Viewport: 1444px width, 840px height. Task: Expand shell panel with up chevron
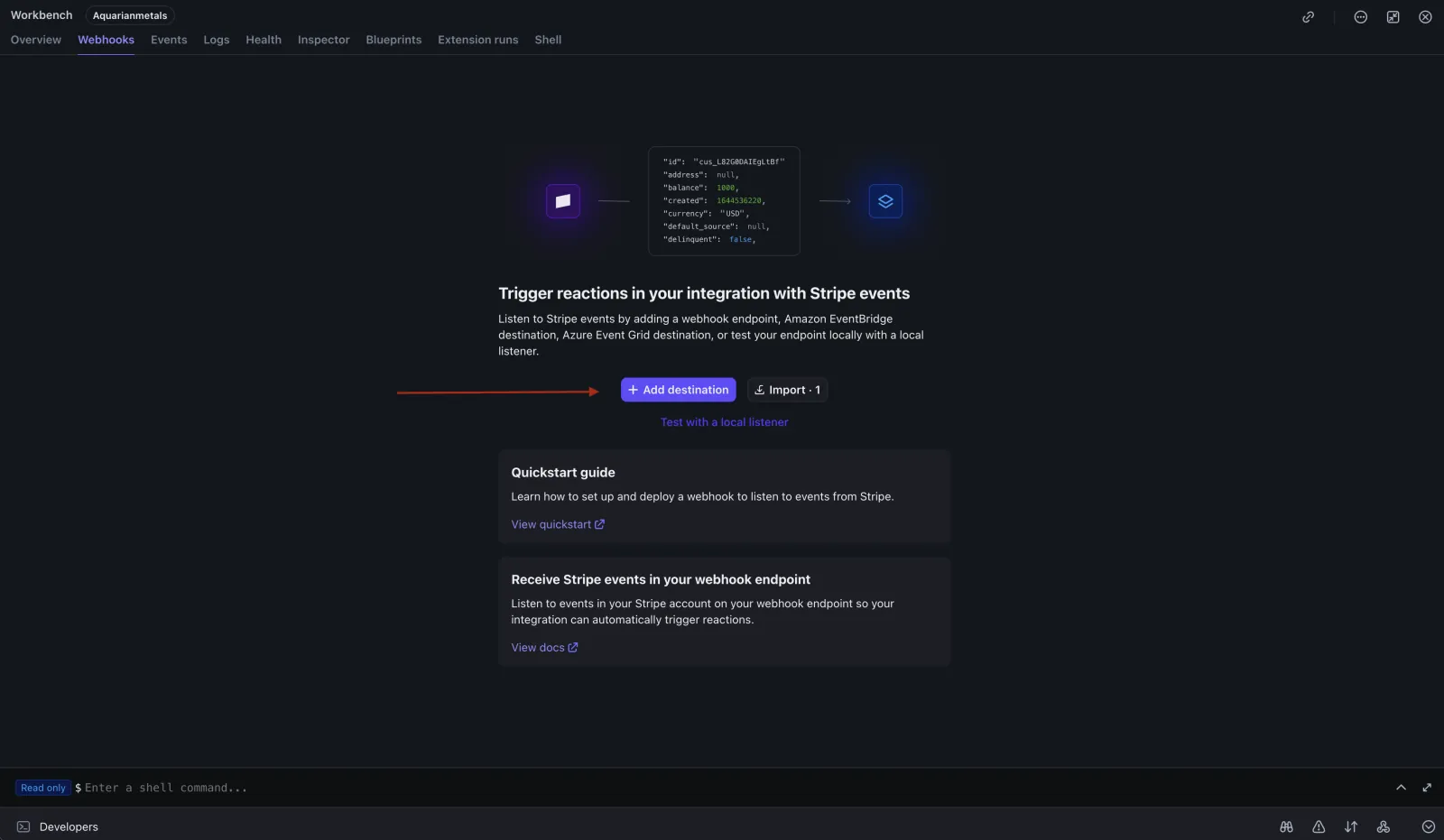1402,788
